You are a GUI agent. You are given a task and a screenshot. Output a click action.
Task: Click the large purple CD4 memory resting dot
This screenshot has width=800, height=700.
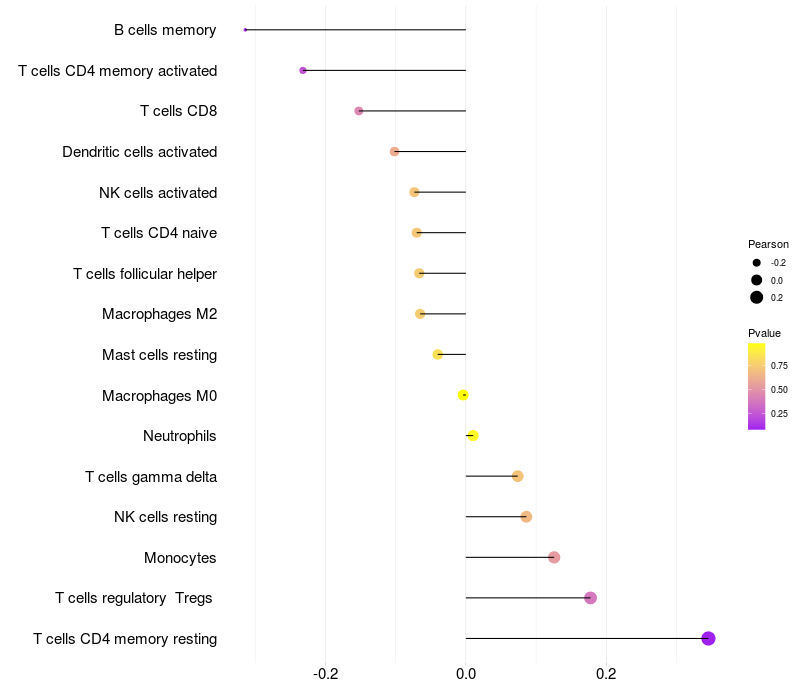[708, 638]
